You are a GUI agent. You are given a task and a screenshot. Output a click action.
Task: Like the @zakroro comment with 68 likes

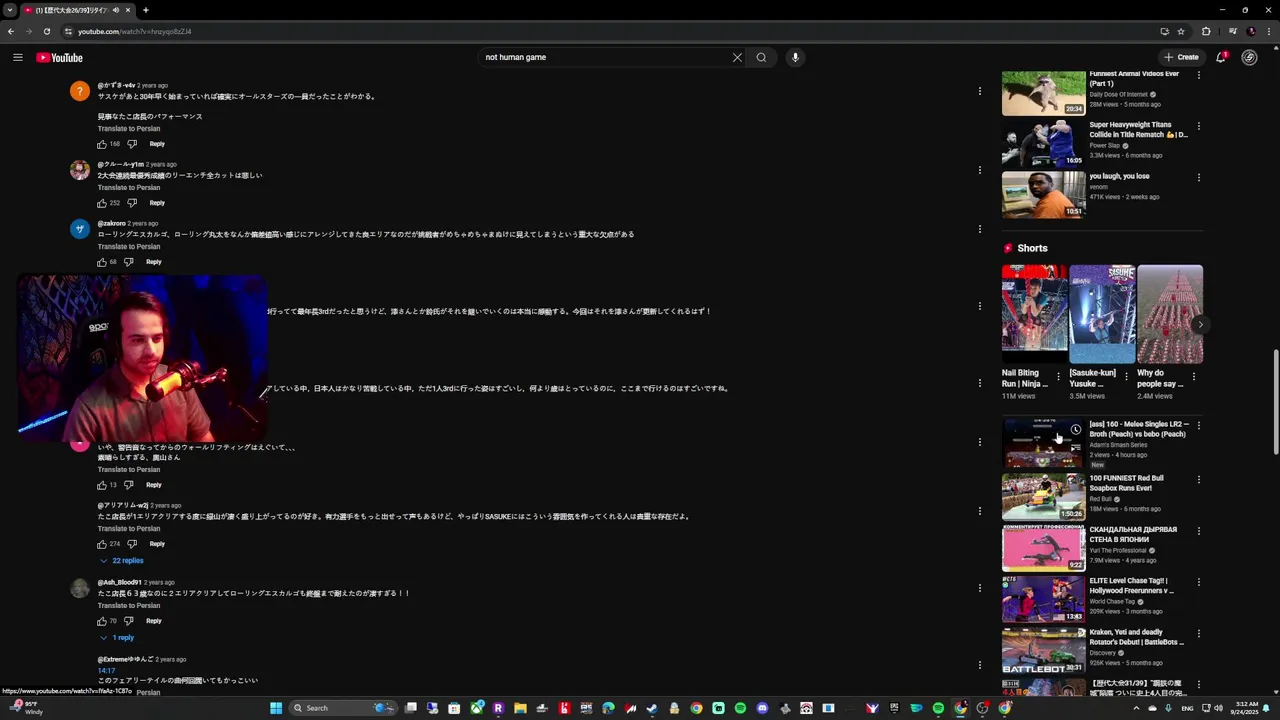pyautogui.click(x=102, y=262)
